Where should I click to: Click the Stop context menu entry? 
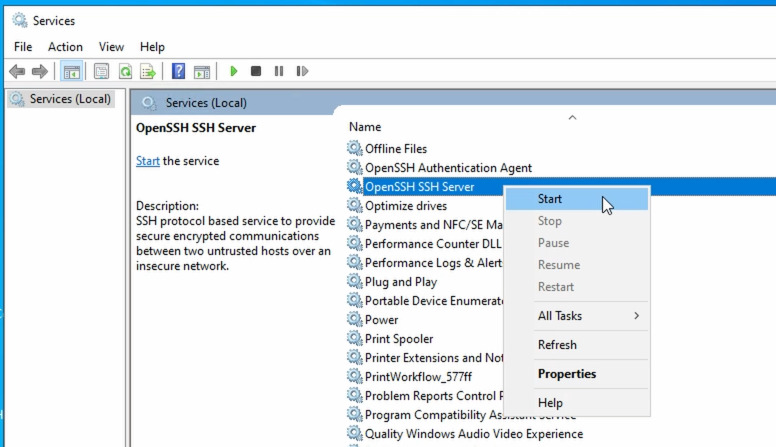577,221
